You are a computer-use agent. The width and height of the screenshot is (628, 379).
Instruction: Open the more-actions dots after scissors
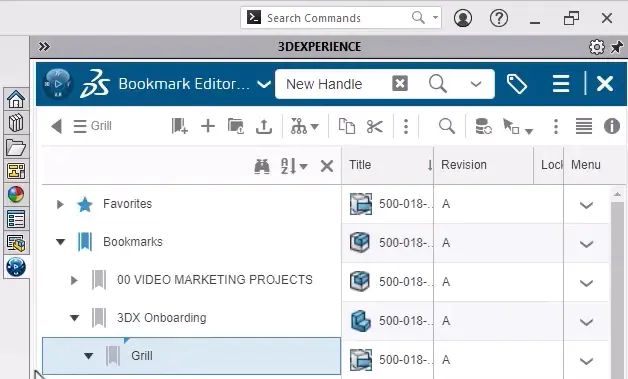pos(406,126)
